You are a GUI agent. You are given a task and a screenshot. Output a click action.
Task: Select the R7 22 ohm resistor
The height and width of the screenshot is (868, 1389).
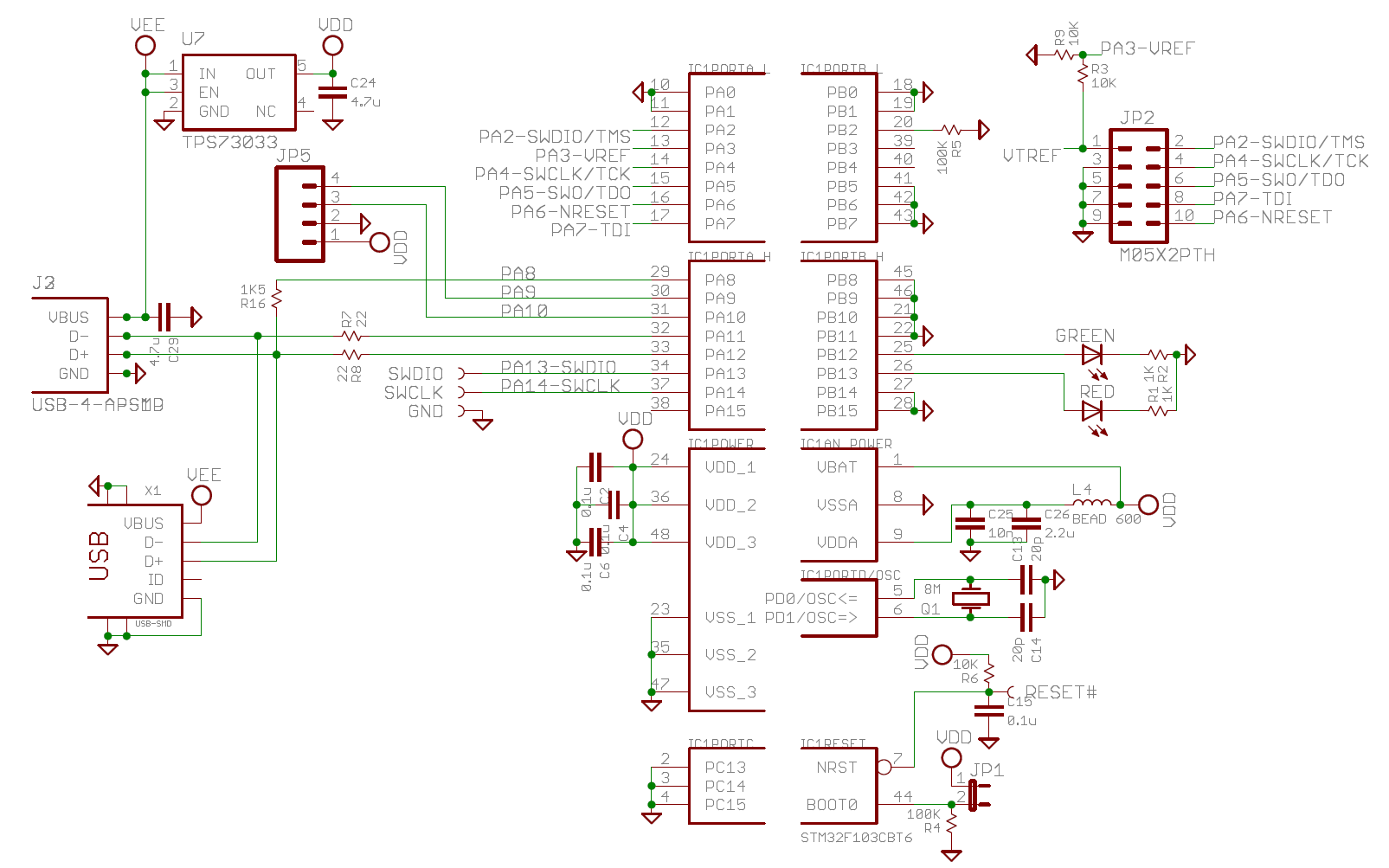350,336
